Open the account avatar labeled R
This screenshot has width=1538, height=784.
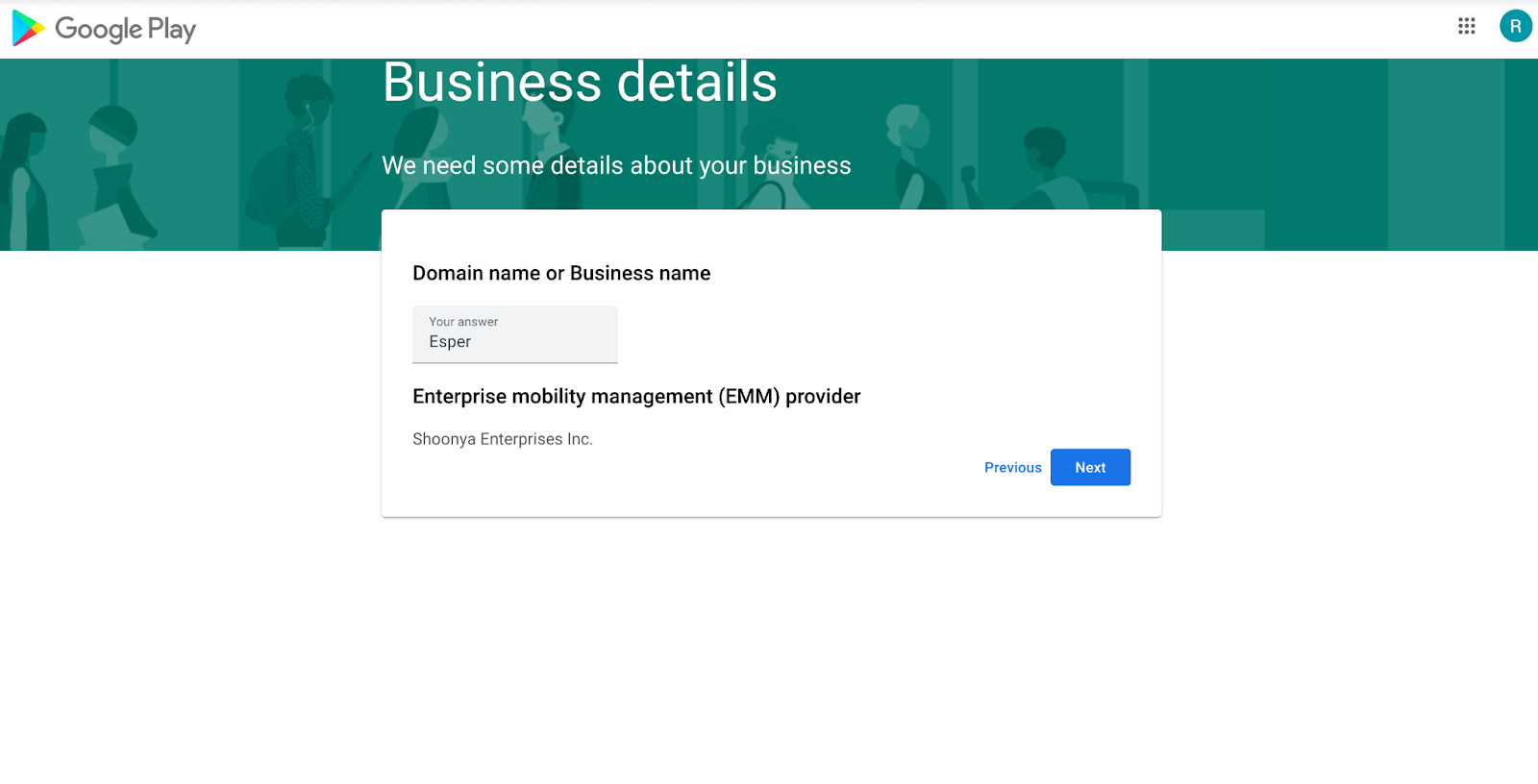(1516, 26)
